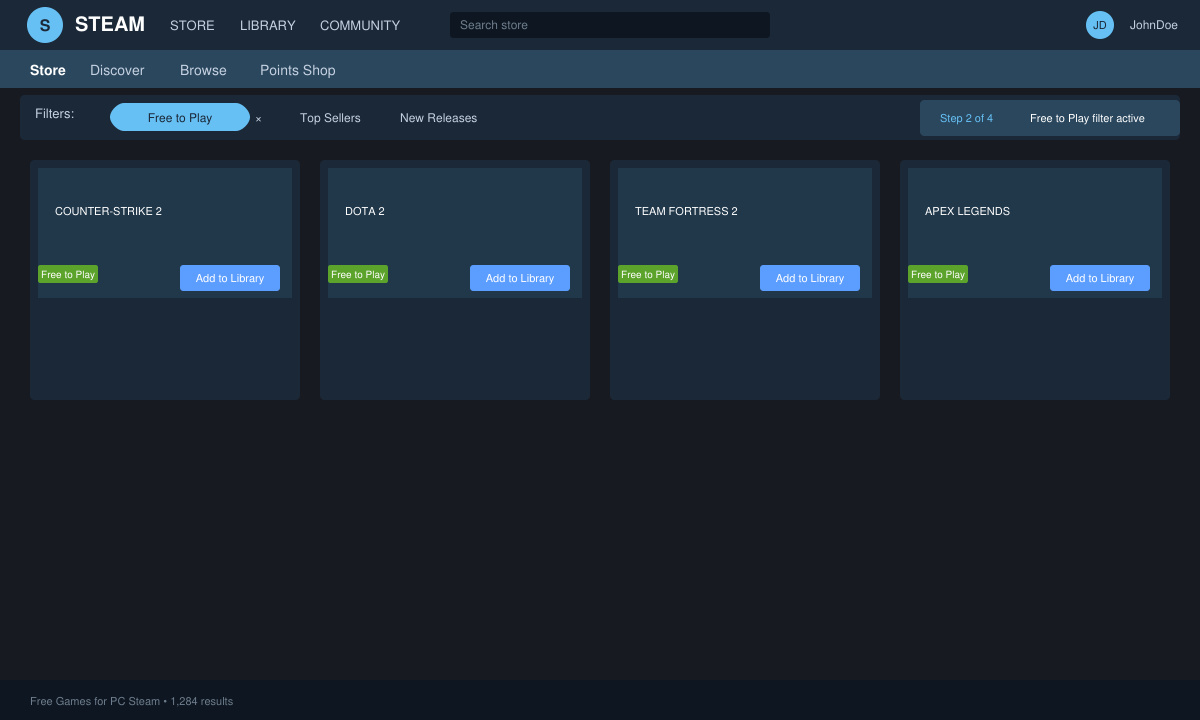Screen dimensions: 1200x720
Task: Switch to the Discover tab
Action: (x=117, y=70)
